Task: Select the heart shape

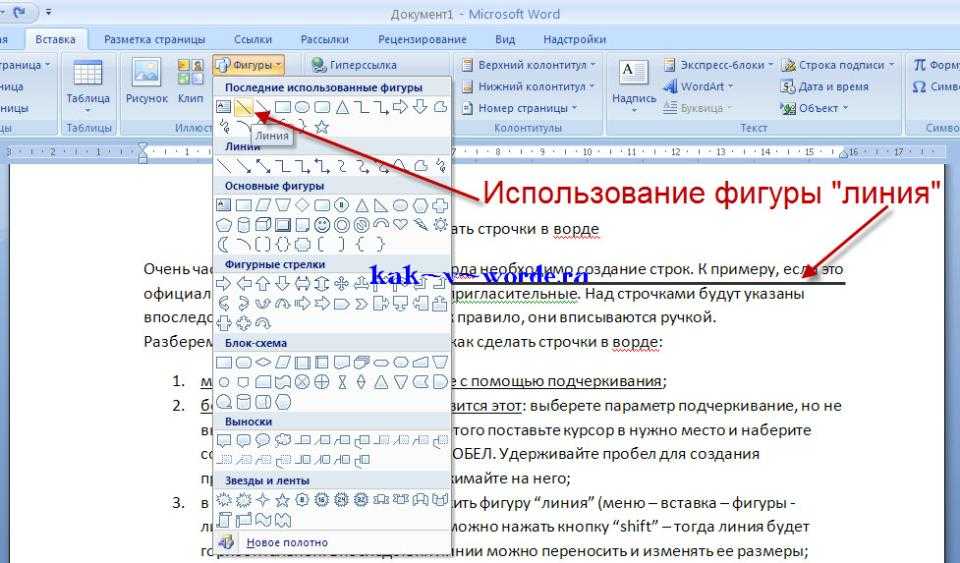Action: pyautogui.click(x=400, y=225)
